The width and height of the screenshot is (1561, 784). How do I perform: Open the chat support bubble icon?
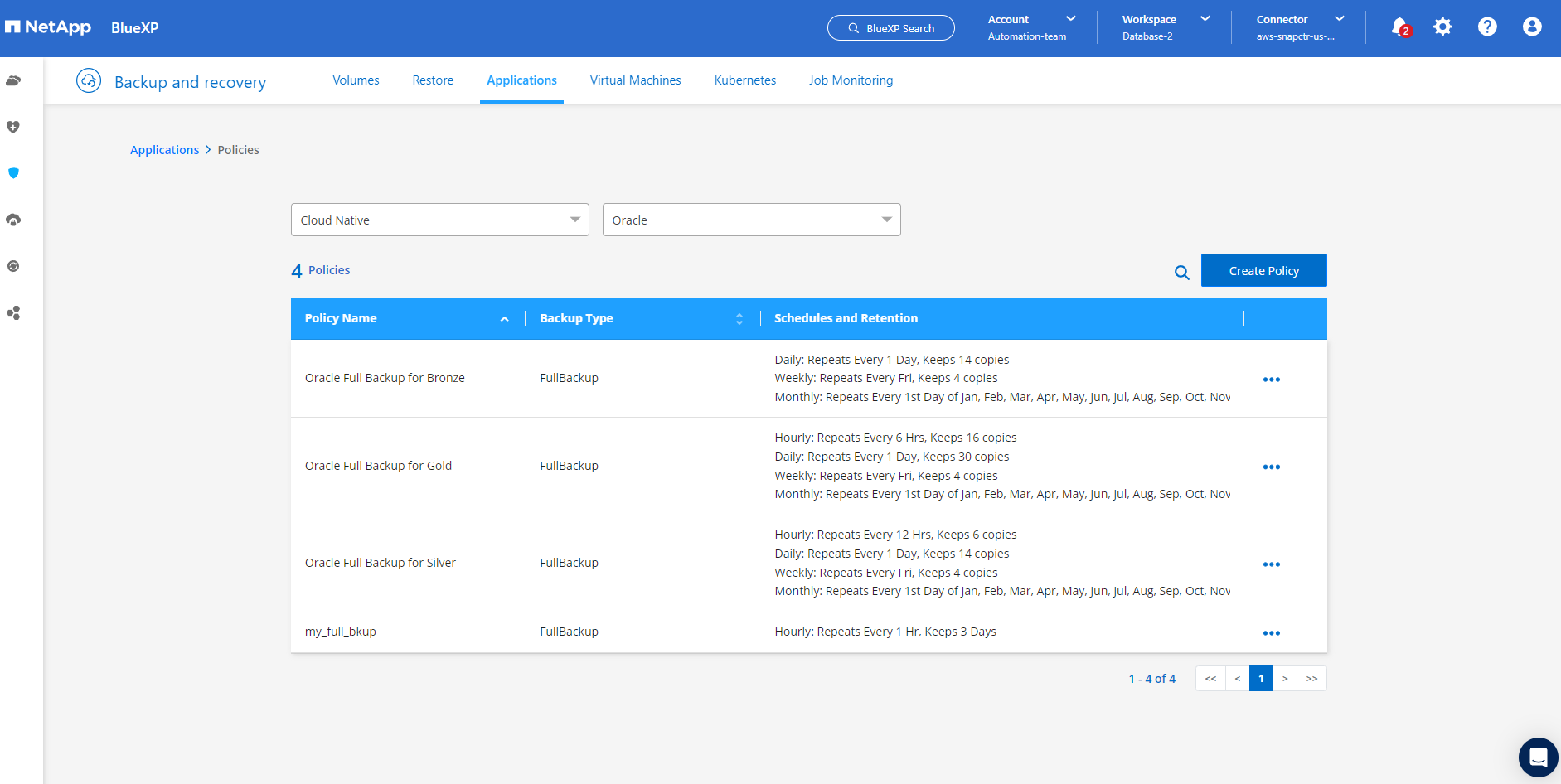(1538, 757)
